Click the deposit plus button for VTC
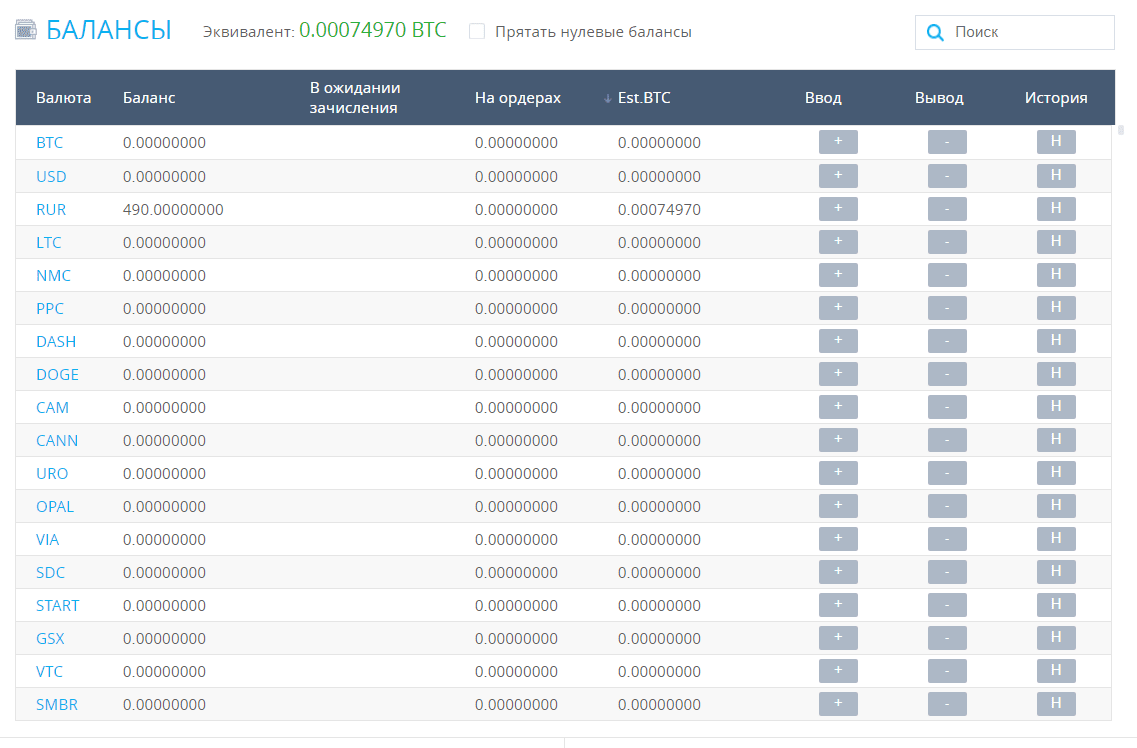 coord(838,671)
